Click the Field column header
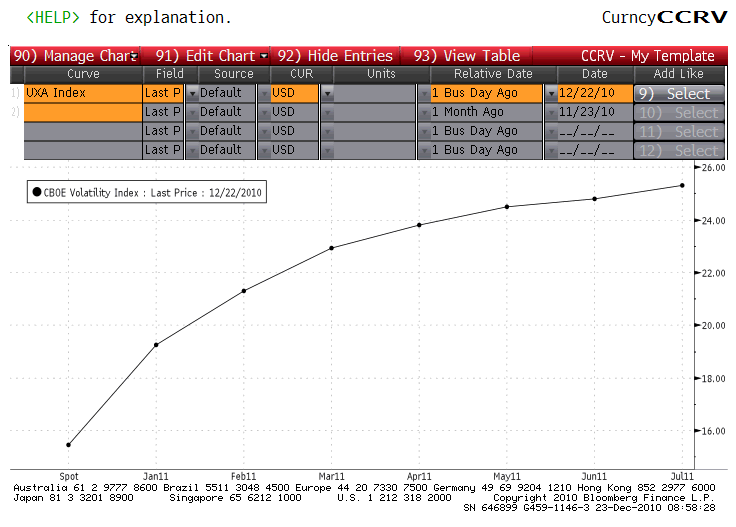Screen dimensions: 736x527 170,74
